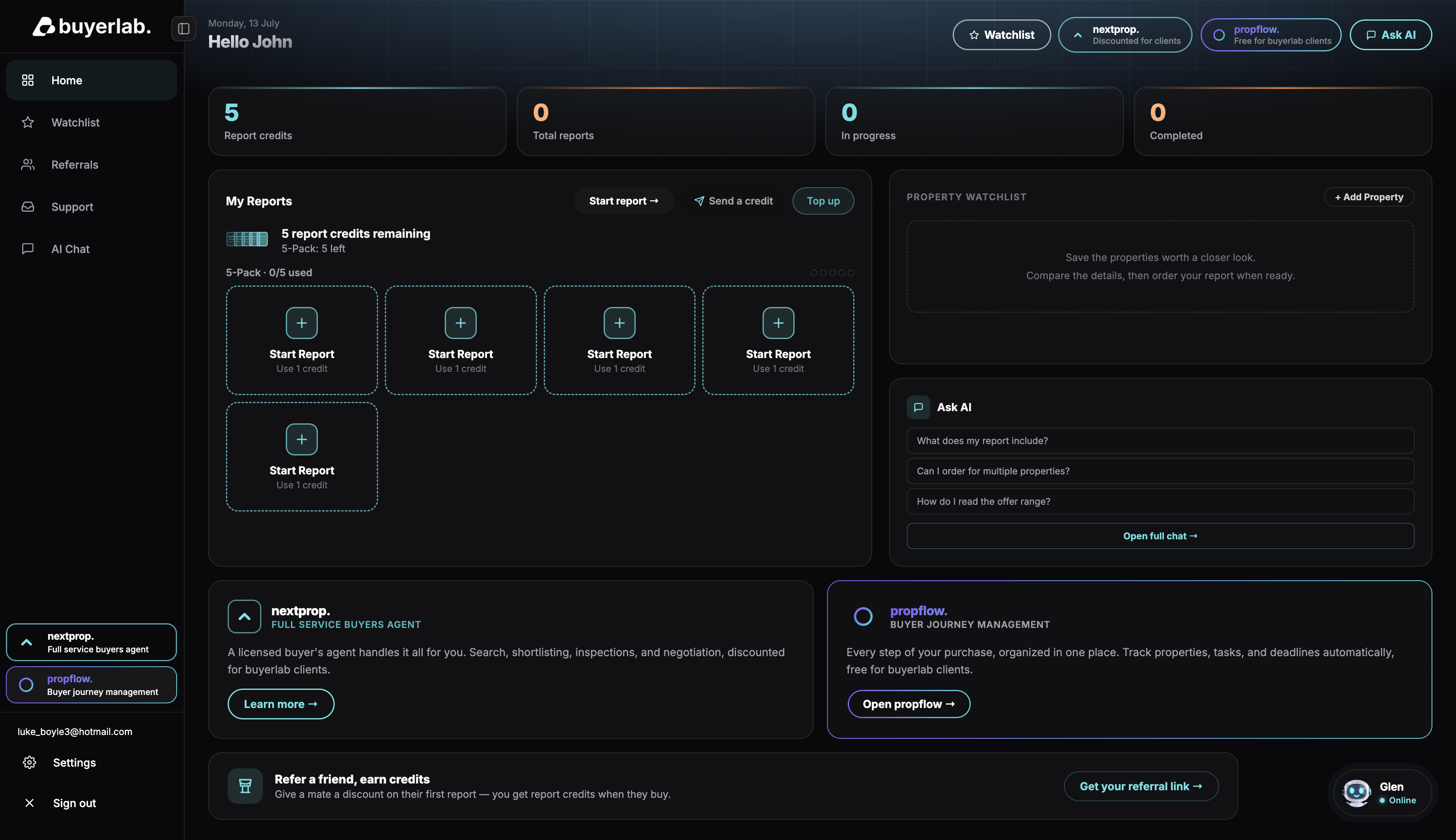1456x840 pixels.
Task: Click the Open propflow button
Action: [x=909, y=704]
